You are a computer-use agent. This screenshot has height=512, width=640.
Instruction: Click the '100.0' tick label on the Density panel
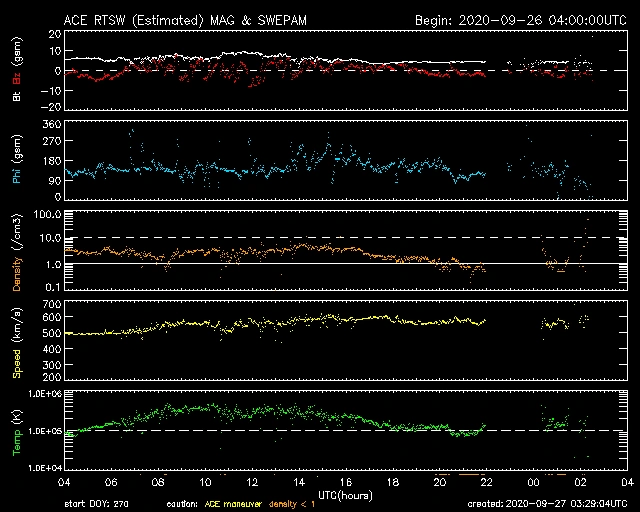point(48,215)
